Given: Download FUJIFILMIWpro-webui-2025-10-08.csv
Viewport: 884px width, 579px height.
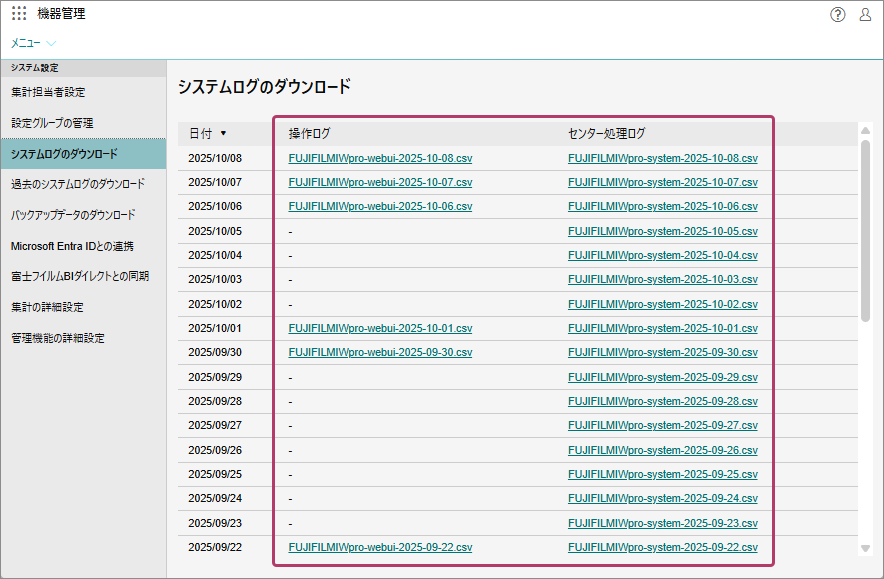Looking at the screenshot, I should point(380,158).
